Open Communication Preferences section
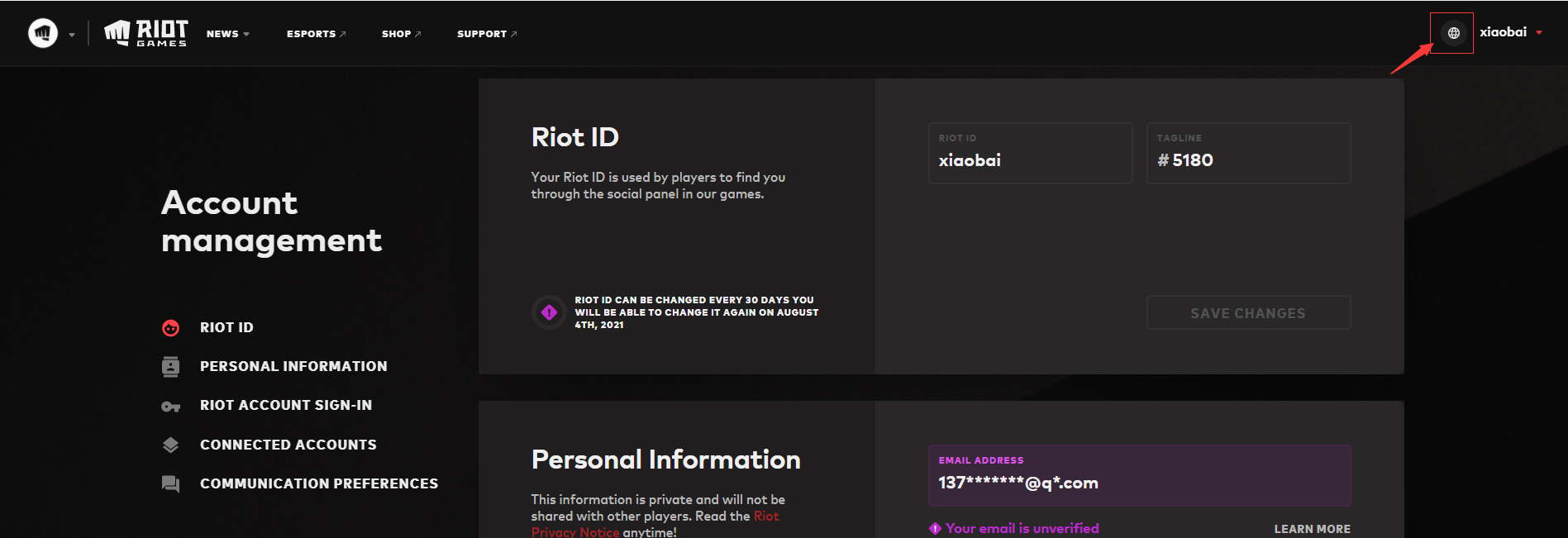The width and height of the screenshot is (1568, 538). click(319, 483)
